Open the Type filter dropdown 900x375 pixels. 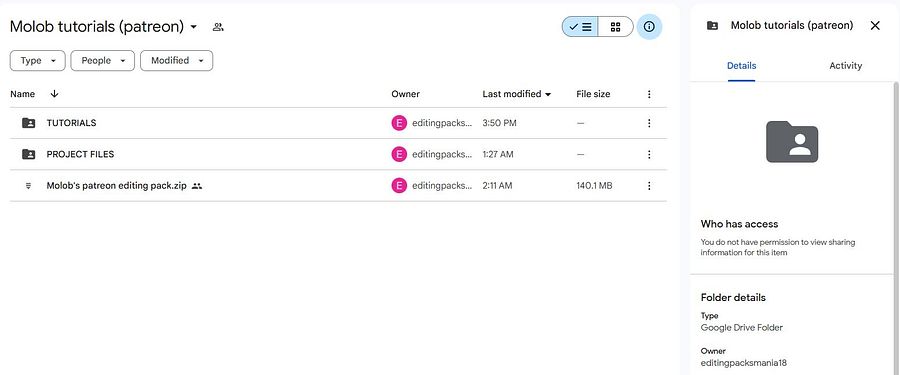tap(38, 60)
